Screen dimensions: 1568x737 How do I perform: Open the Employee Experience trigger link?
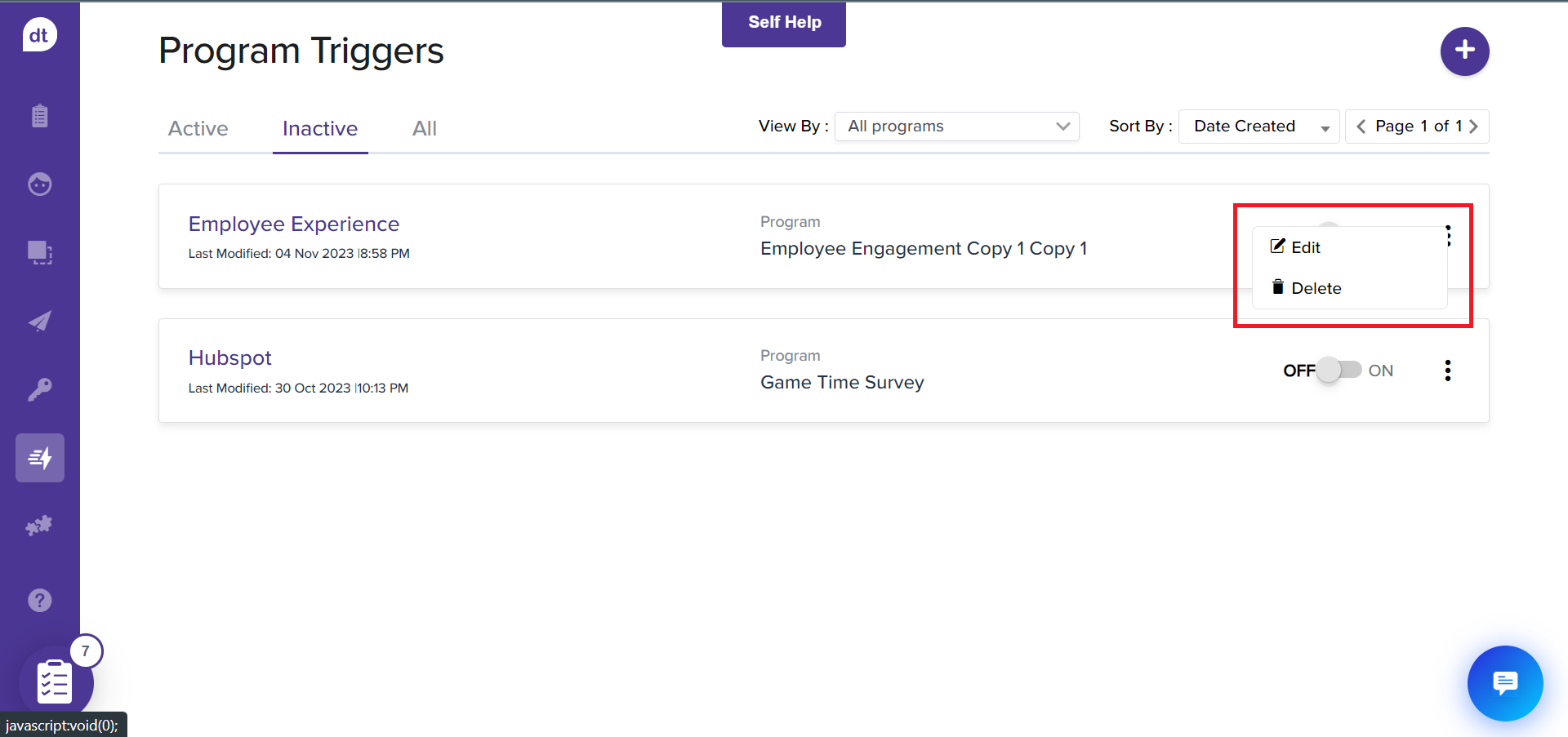(293, 224)
